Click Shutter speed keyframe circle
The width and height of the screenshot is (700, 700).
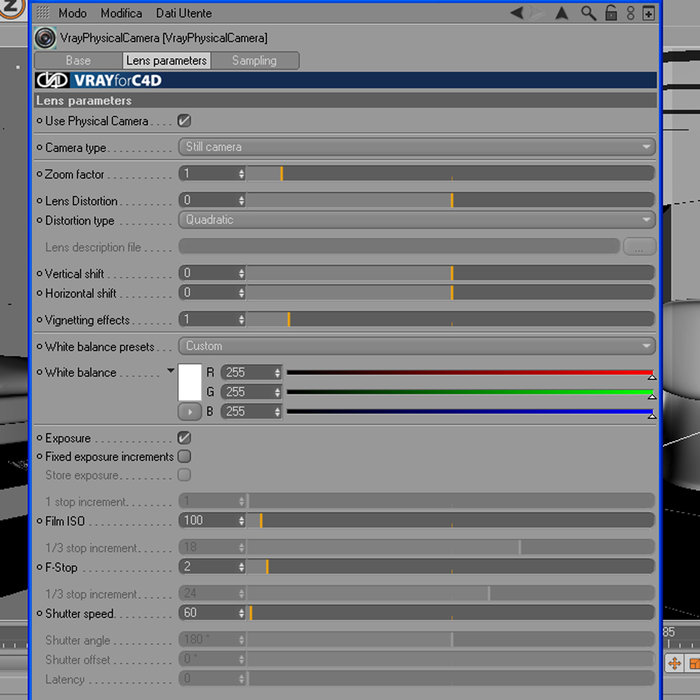(39, 613)
